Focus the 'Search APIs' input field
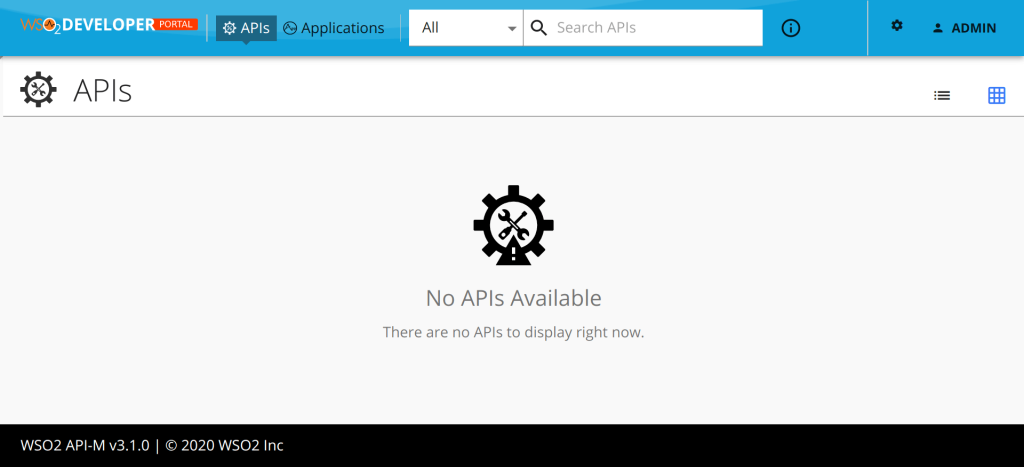The width and height of the screenshot is (1024, 467). 655,28
